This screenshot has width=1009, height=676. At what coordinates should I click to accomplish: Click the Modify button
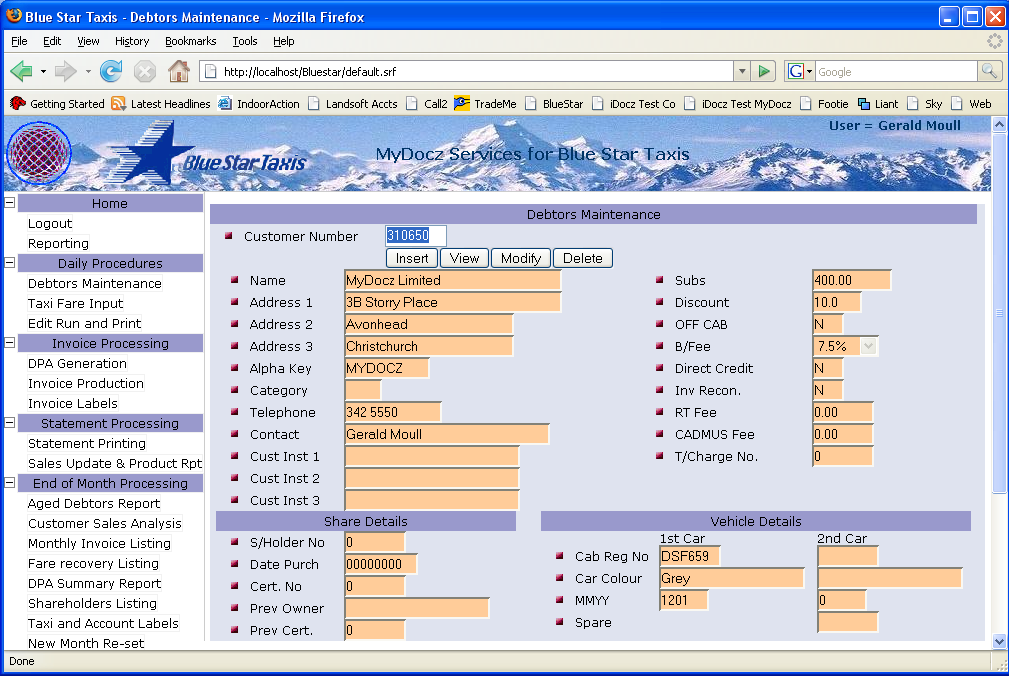point(521,258)
